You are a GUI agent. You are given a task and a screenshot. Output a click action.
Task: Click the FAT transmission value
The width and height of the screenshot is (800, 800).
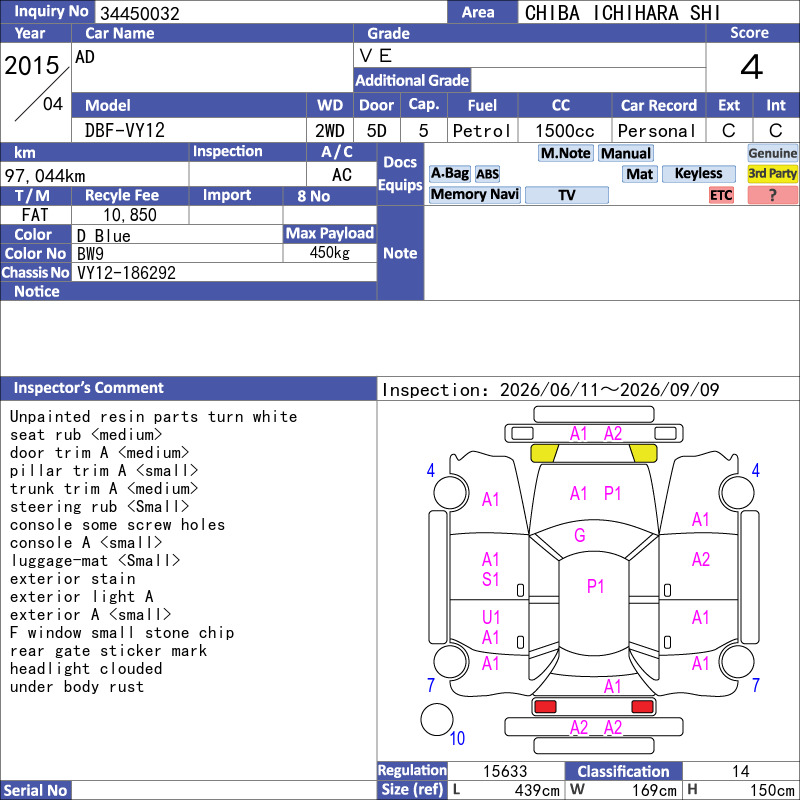(x=35, y=215)
